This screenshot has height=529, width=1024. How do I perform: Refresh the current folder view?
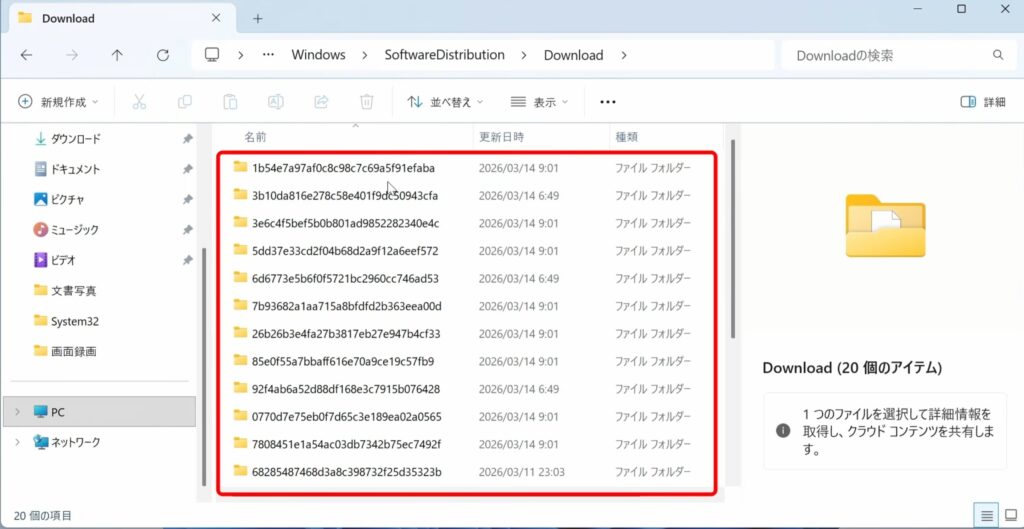(x=163, y=55)
